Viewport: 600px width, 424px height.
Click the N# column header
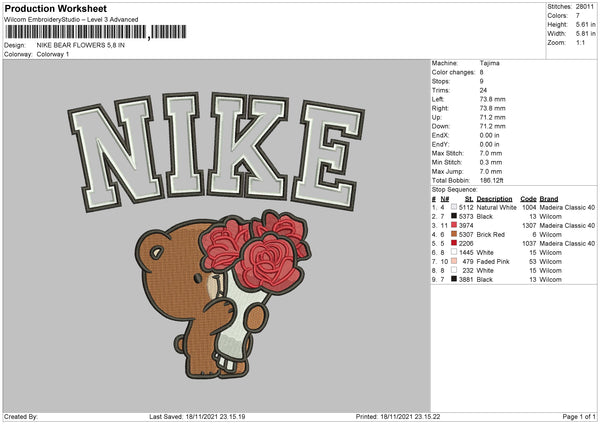445,199
